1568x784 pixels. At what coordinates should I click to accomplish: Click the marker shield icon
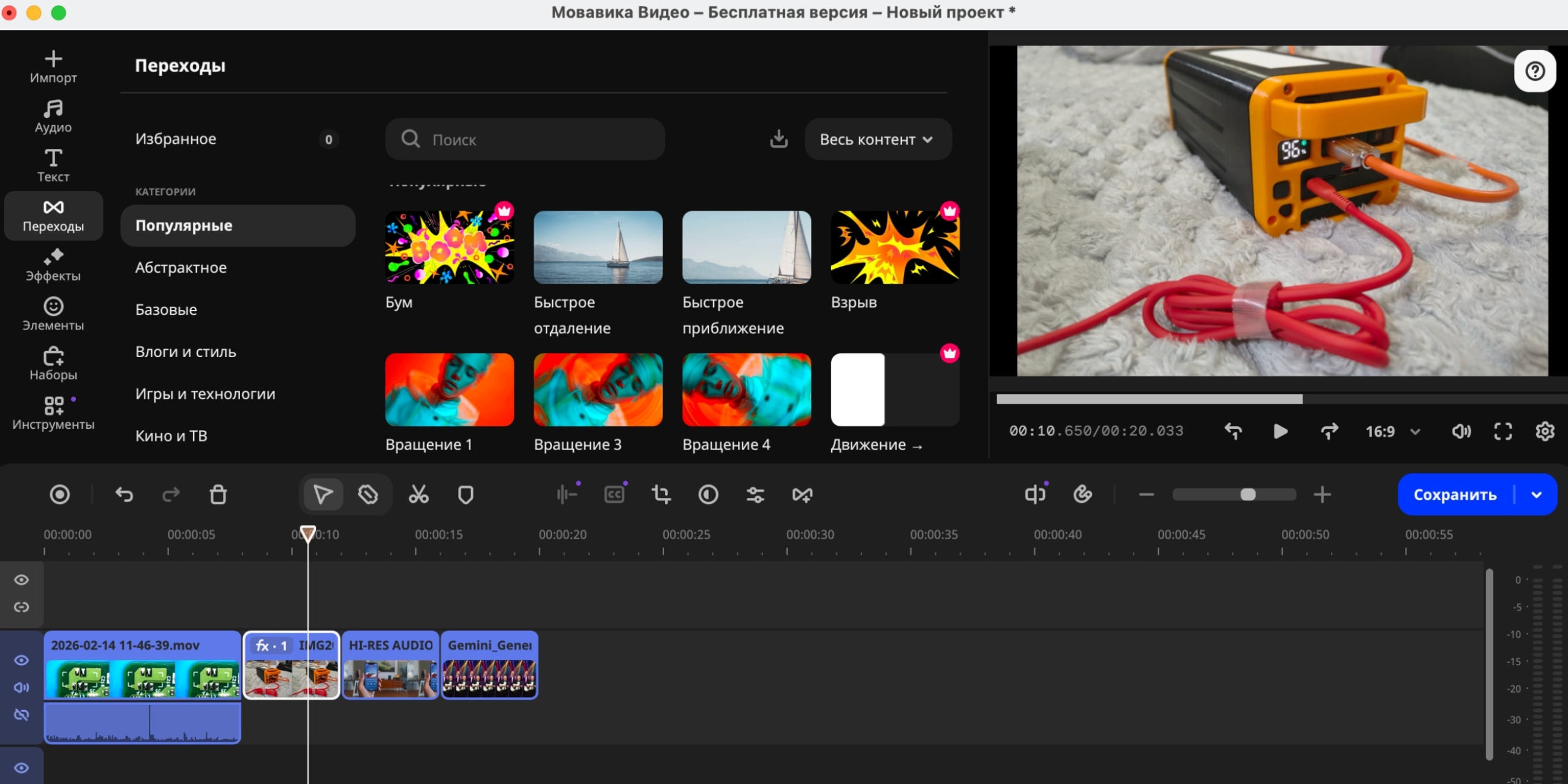[466, 494]
